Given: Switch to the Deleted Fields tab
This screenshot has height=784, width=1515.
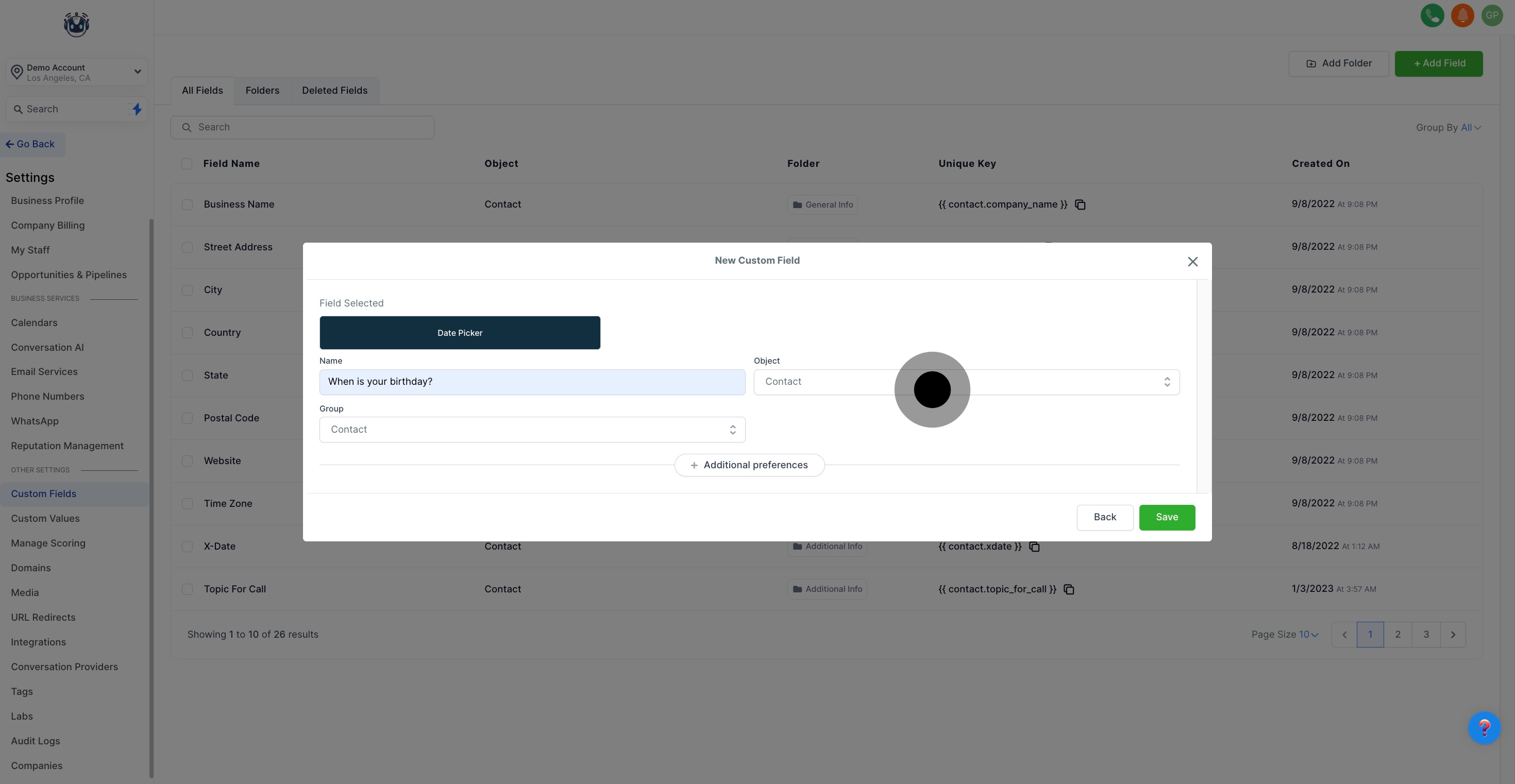Looking at the screenshot, I should (334, 91).
